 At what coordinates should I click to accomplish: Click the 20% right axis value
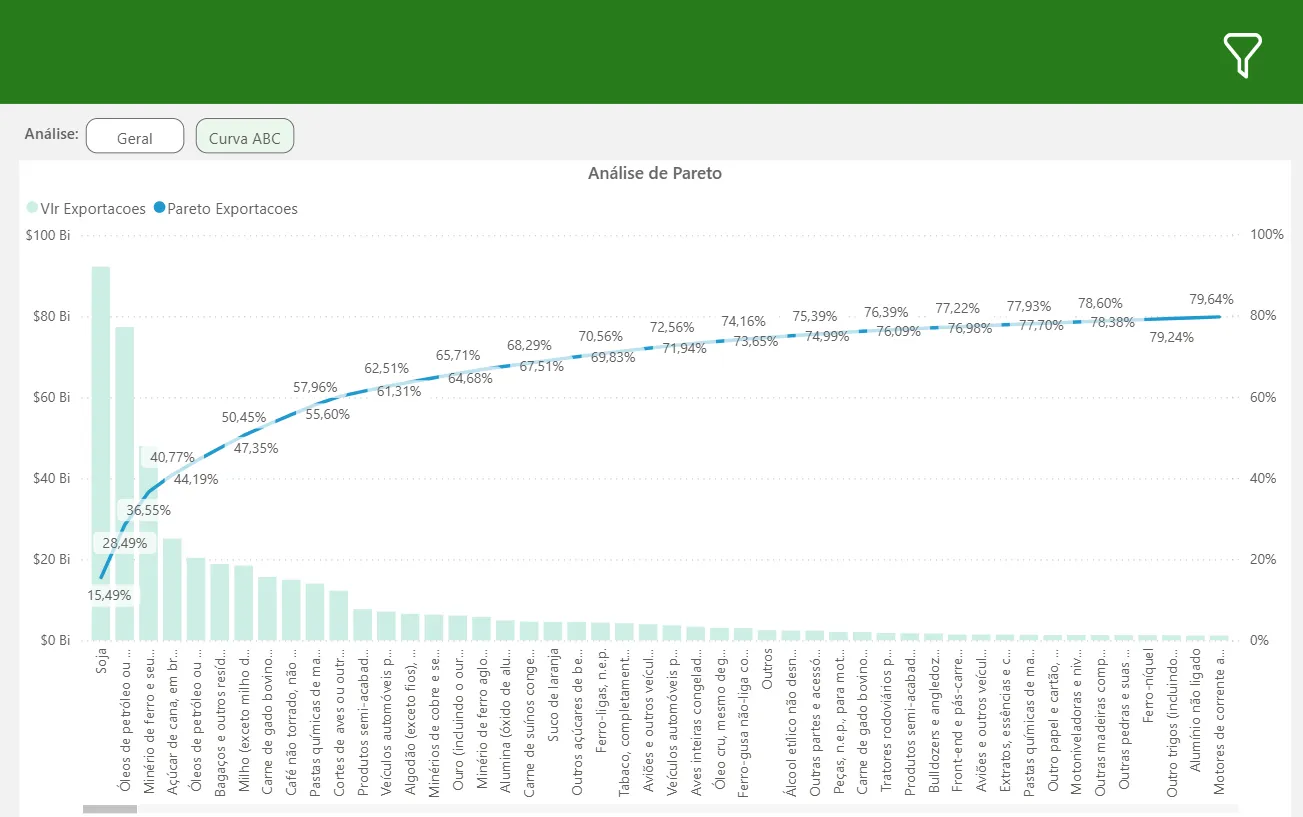[x=1264, y=559]
